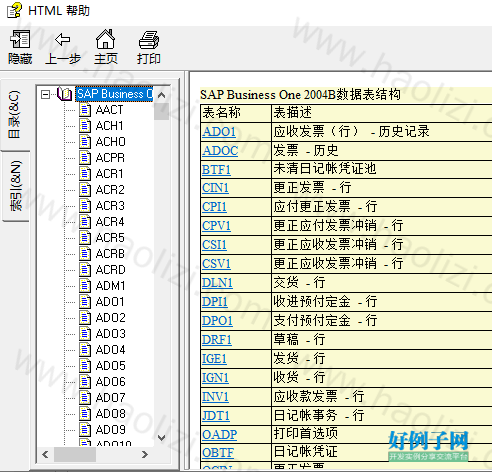Viewport: 492px width, 472px height.
Task: Click tree scrollbar down arrow
Action: 162,437
